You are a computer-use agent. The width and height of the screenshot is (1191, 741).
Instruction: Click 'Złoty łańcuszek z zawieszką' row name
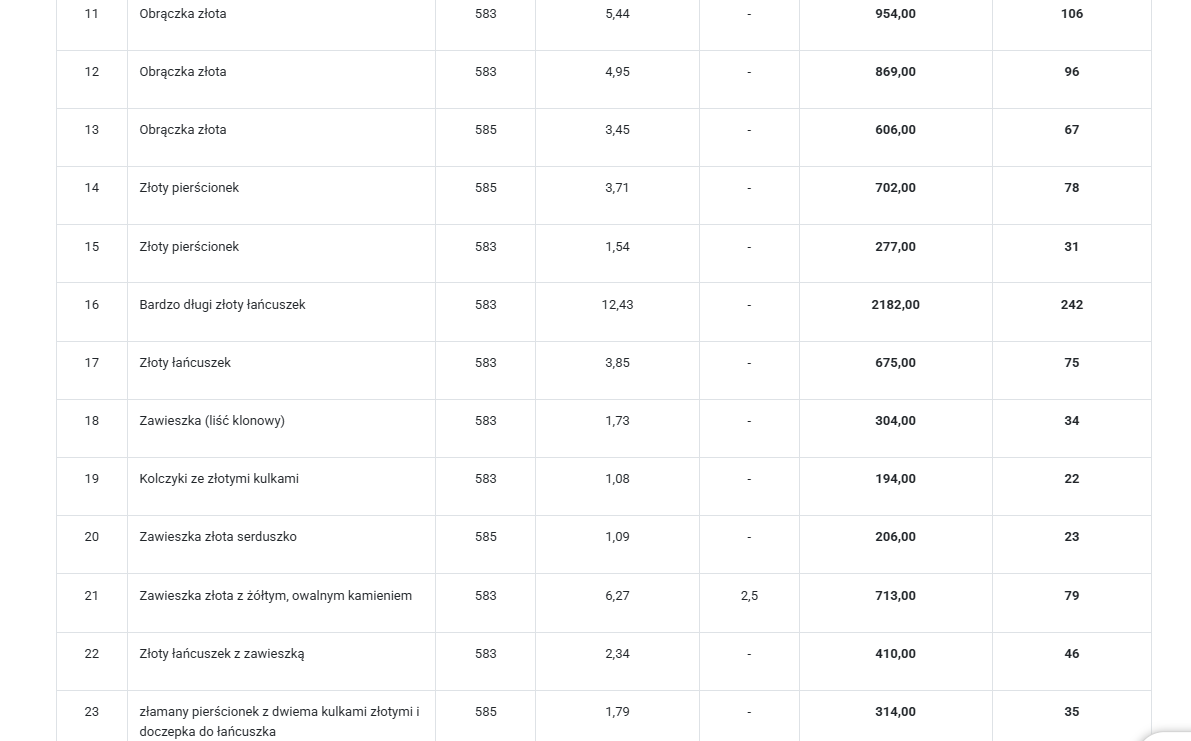222,654
